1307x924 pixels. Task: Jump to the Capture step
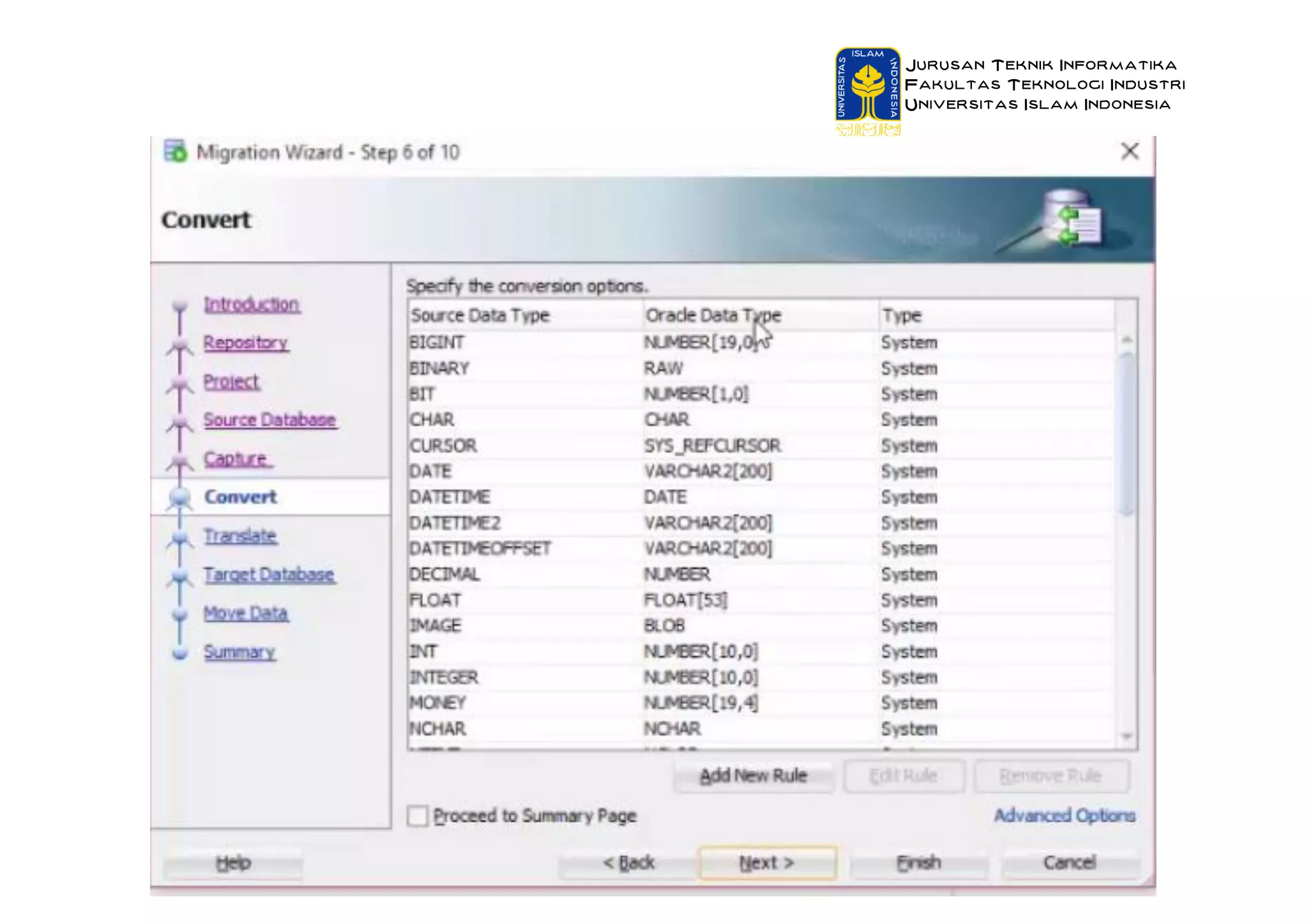237,459
